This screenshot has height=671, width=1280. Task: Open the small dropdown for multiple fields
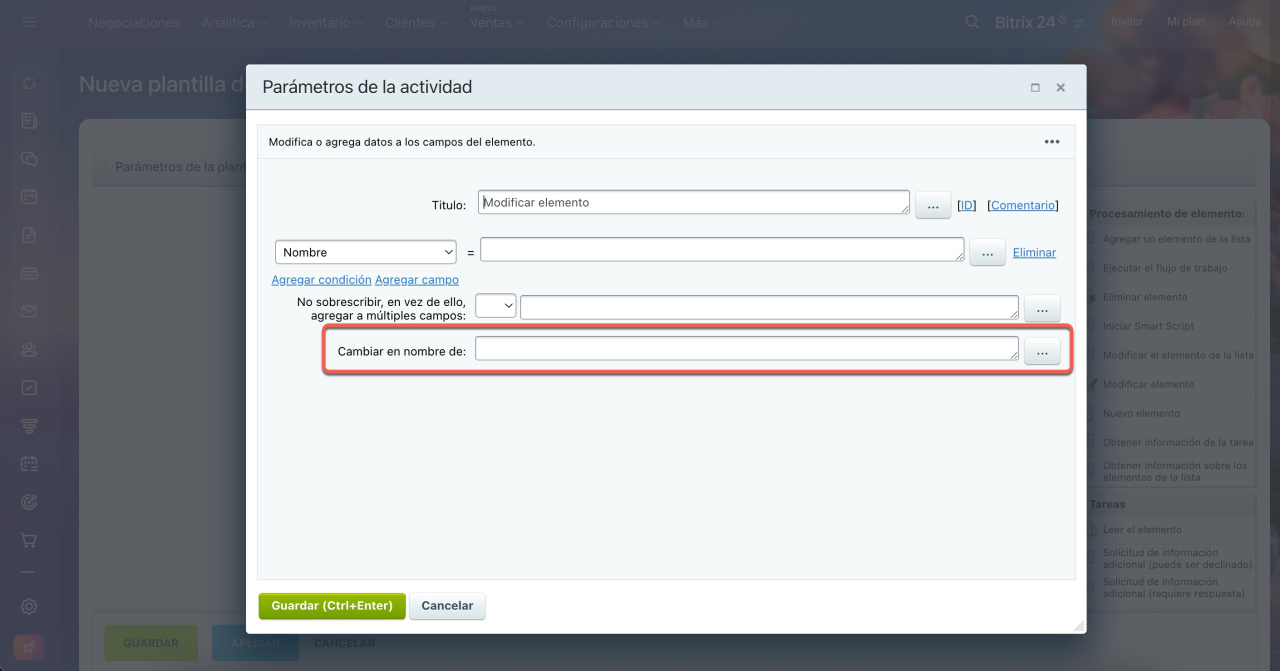pyautogui.click(x=495, y=306)
